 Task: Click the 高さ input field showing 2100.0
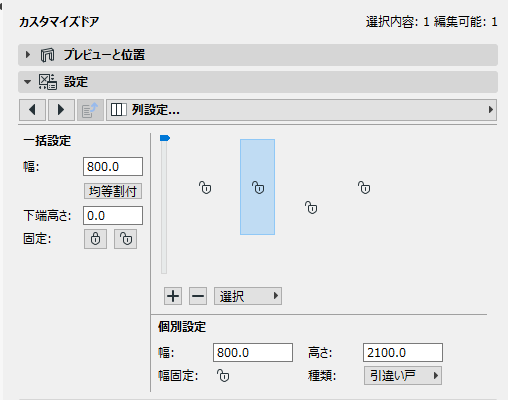403,353
